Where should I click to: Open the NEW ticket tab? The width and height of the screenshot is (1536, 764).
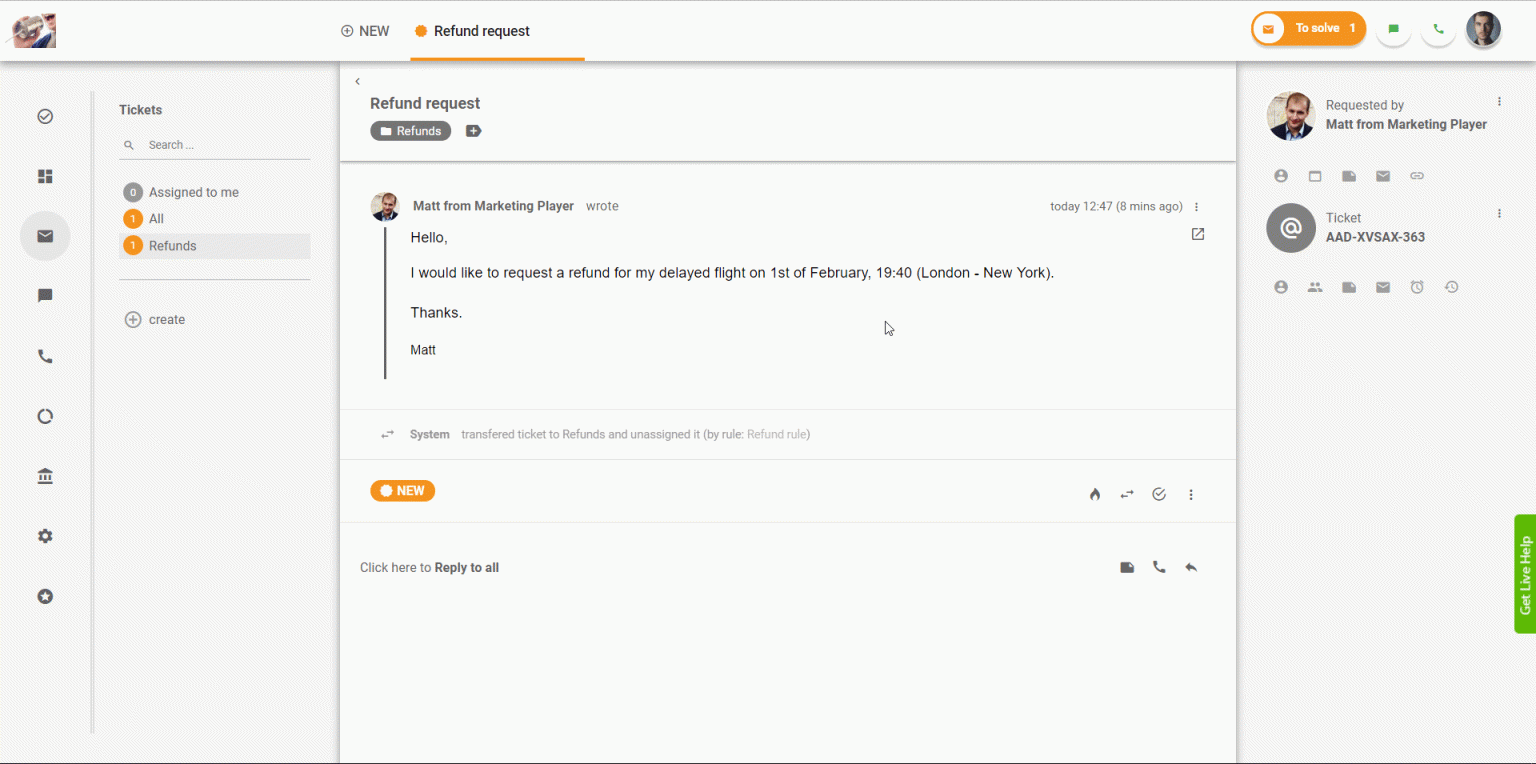[x=365, y=30]
